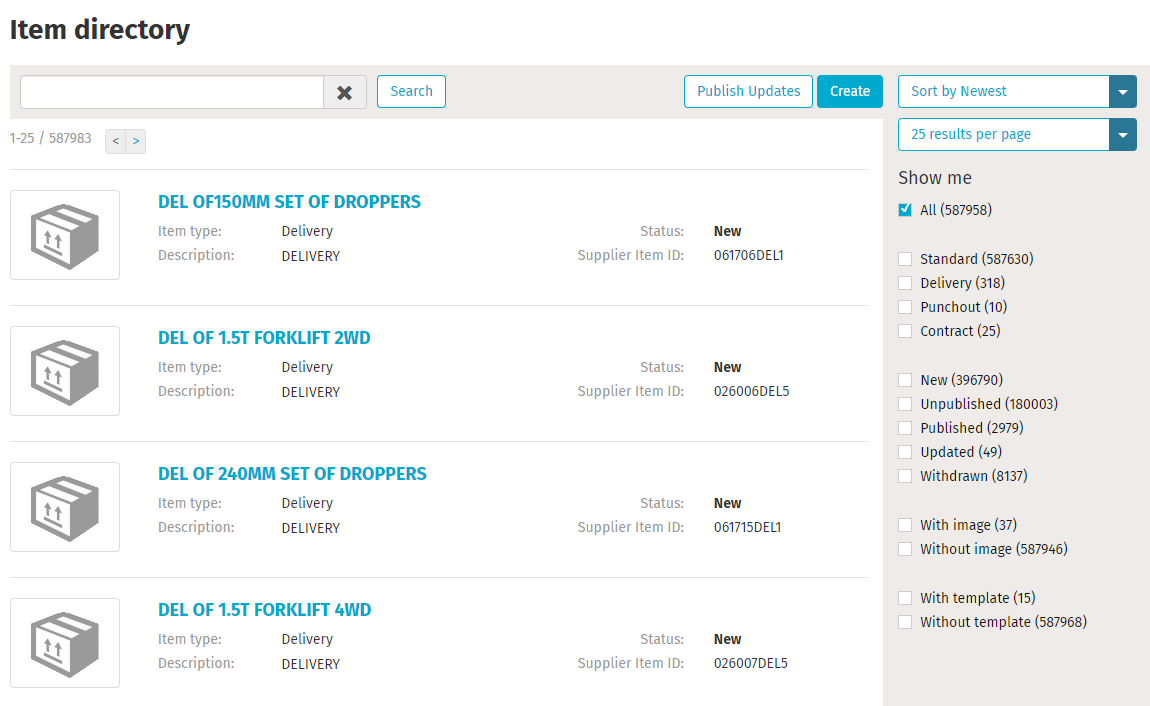Screen dimensions: 1150x706
Task: Check the With image filter
Action: click(x=905, y=524)
